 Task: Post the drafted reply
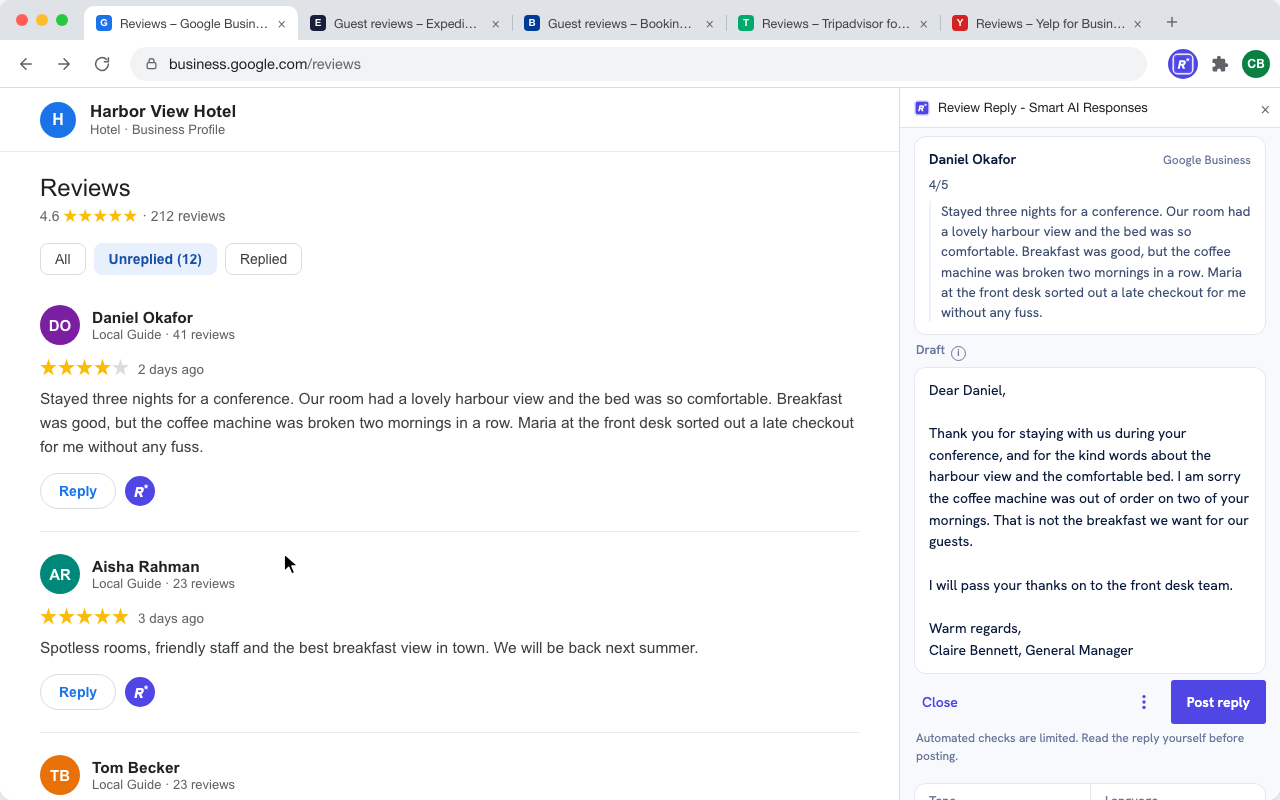[x=1218, y=702]
